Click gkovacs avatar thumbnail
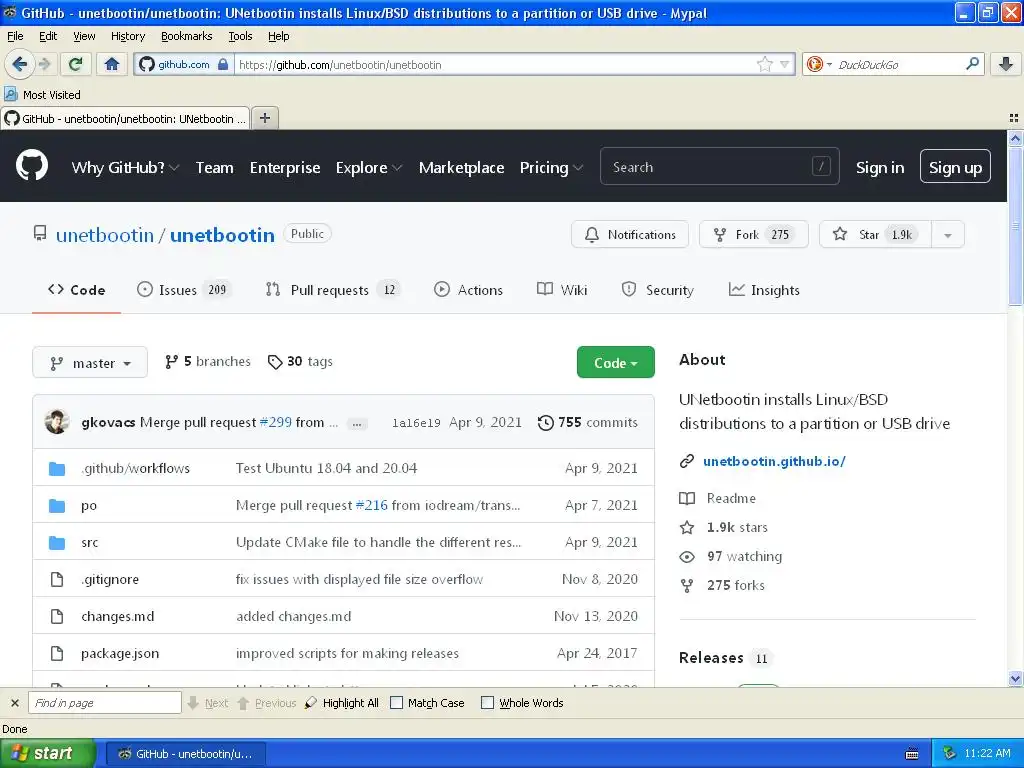Screen dimensions: 1024x768 click(57, 422)
